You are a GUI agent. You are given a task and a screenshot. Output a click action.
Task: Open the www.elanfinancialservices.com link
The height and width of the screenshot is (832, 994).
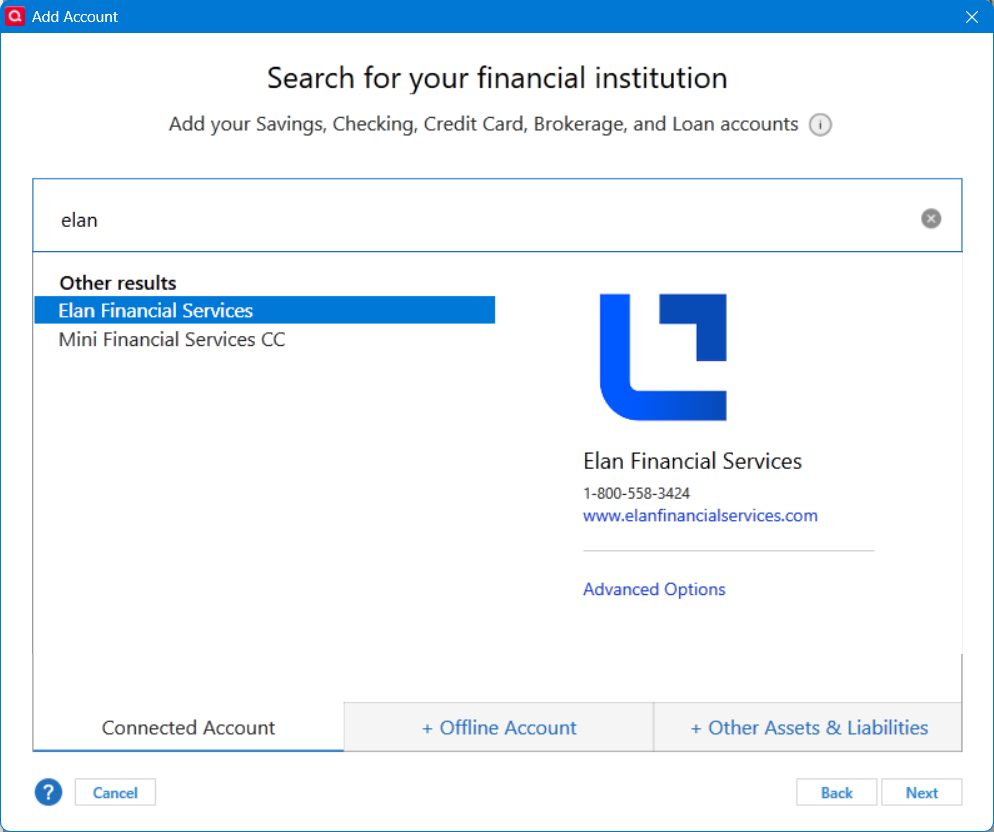(x=700, y=516)
